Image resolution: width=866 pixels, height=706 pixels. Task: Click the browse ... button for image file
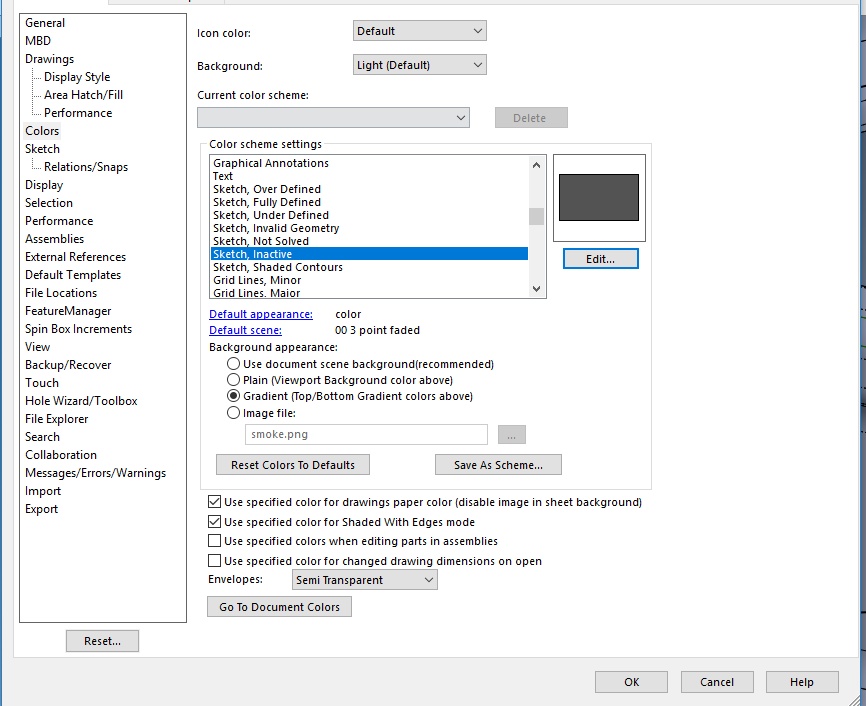(512, 435)
